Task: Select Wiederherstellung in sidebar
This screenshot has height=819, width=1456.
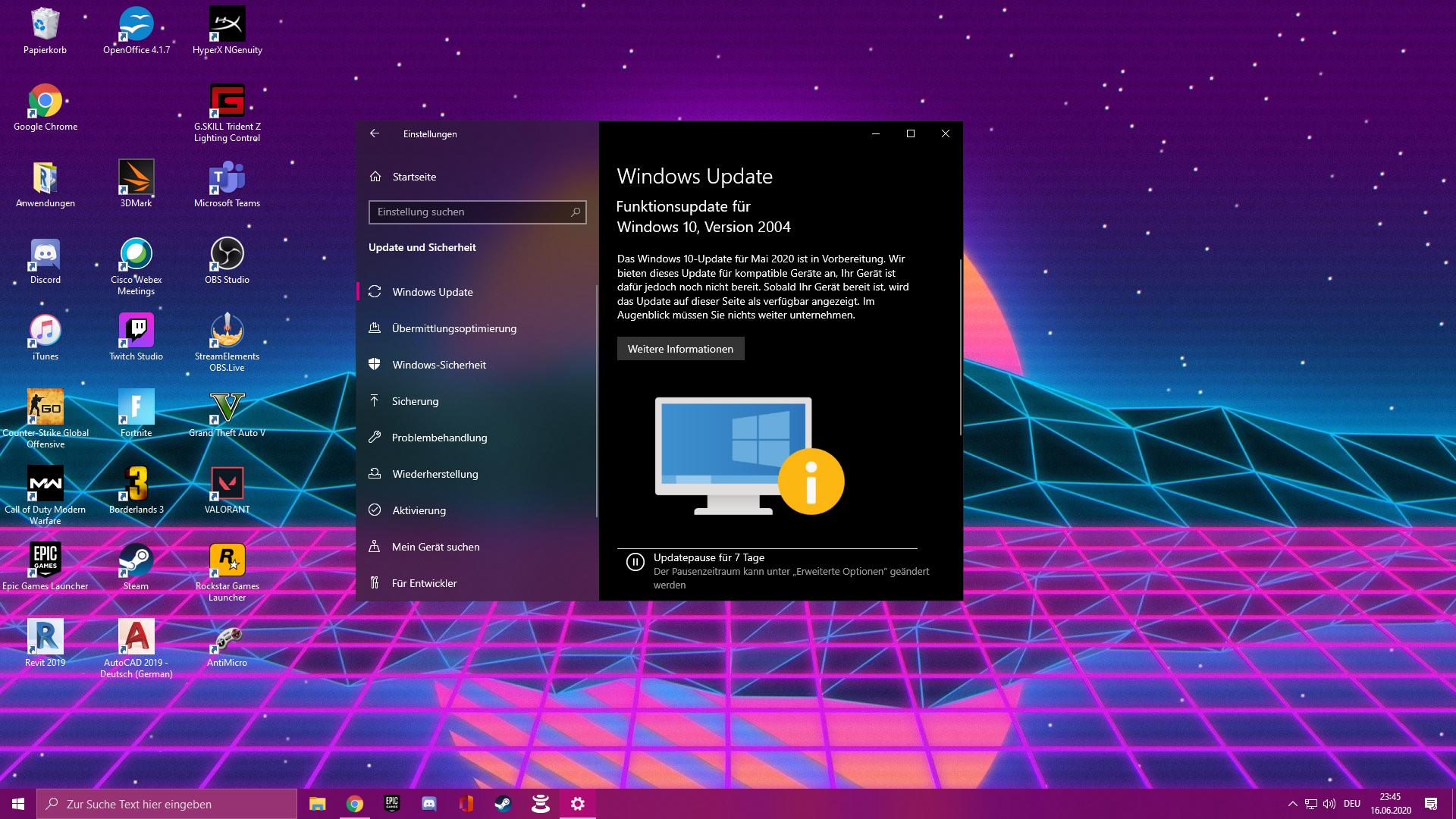Action: pos(435,474)
